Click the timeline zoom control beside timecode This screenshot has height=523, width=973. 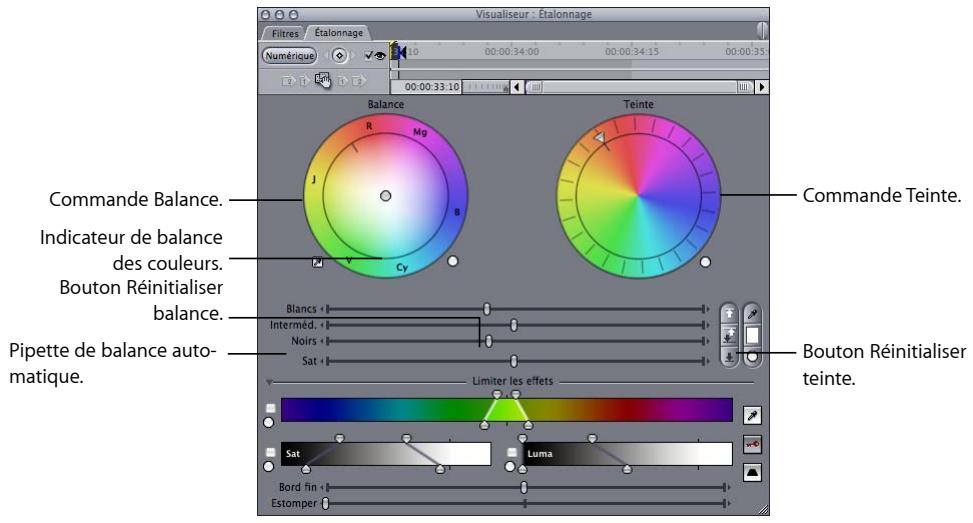(x=486, y=87)
